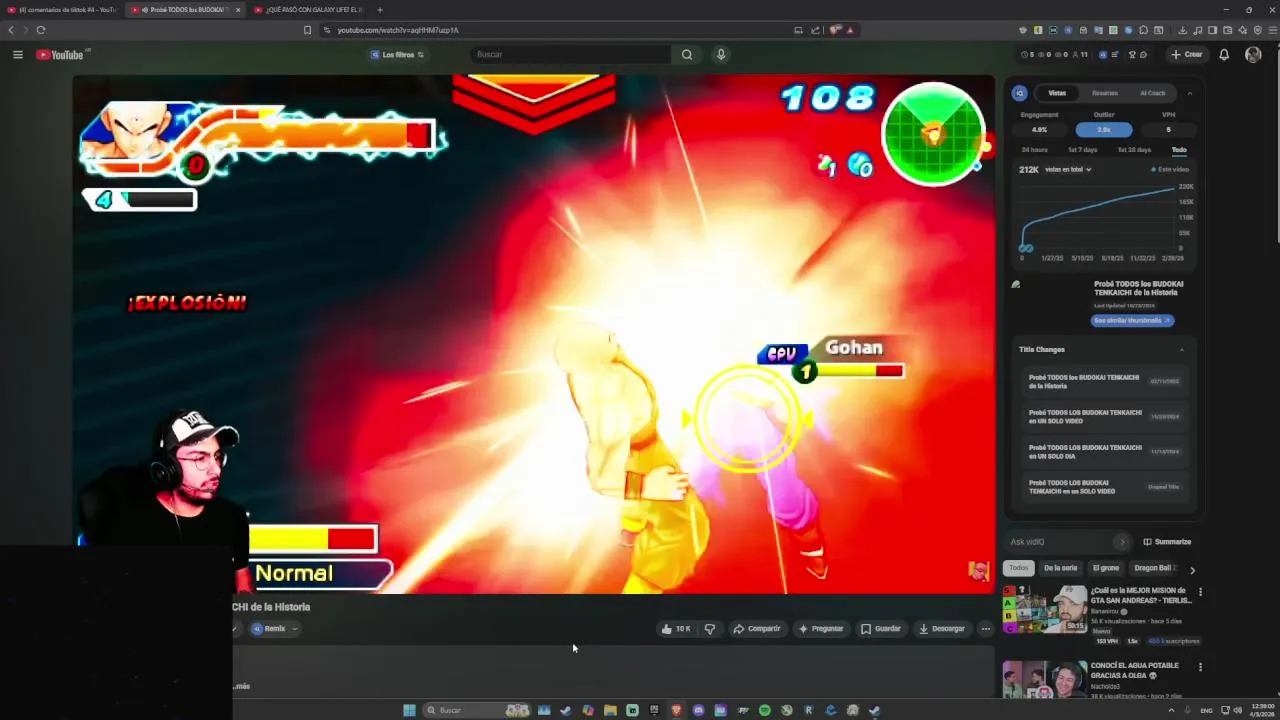Switch to the Vistas tab in vidIQ panel
Image resolution: width=1280 pixels, height=720 pixels.
pyautogui.click(x=1057, y=93)
